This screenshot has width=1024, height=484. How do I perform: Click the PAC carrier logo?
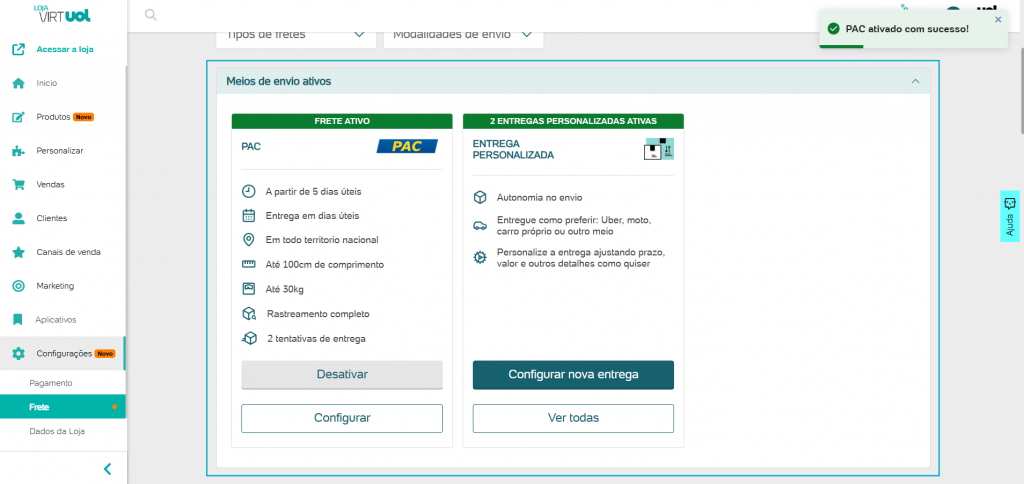tap(406, 146)
